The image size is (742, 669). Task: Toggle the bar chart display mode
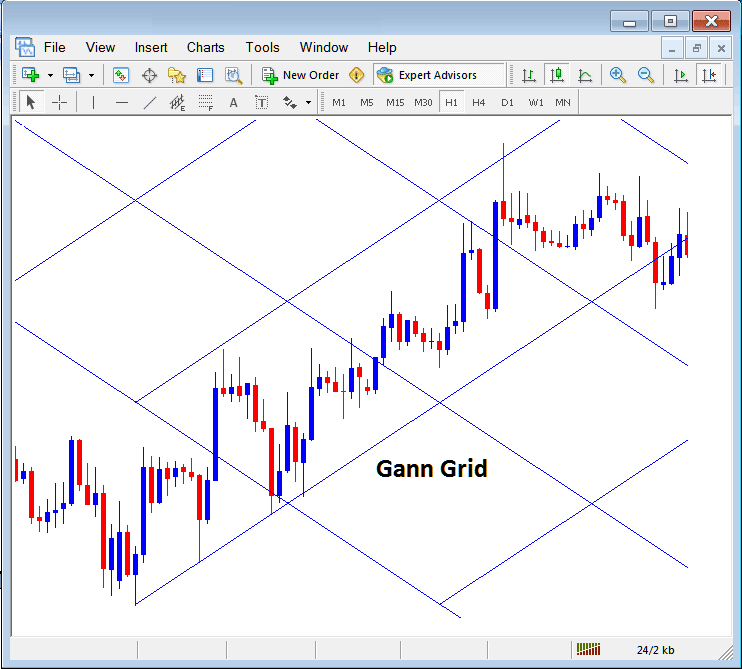527,75
